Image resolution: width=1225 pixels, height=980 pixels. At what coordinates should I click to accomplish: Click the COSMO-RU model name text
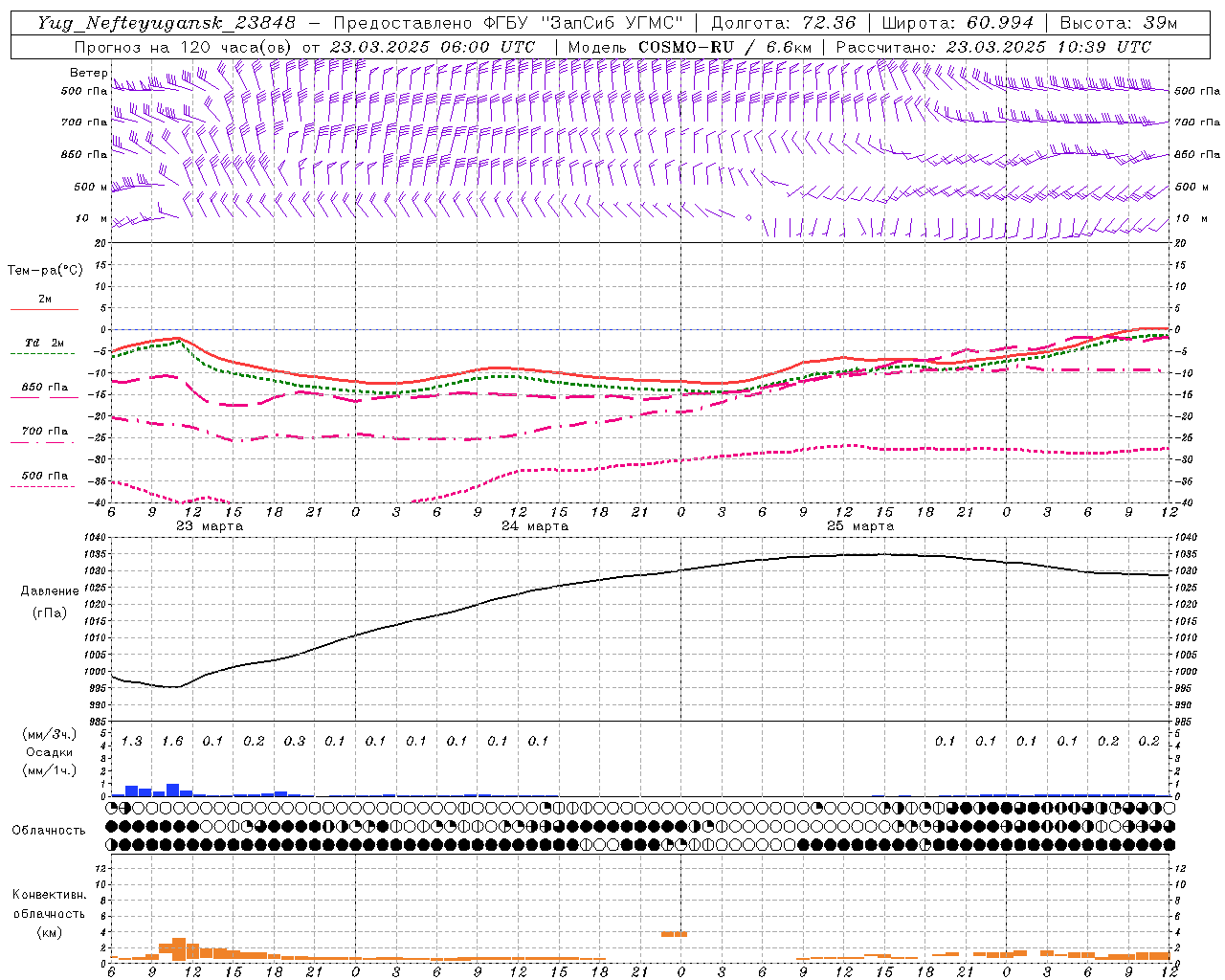679,47
